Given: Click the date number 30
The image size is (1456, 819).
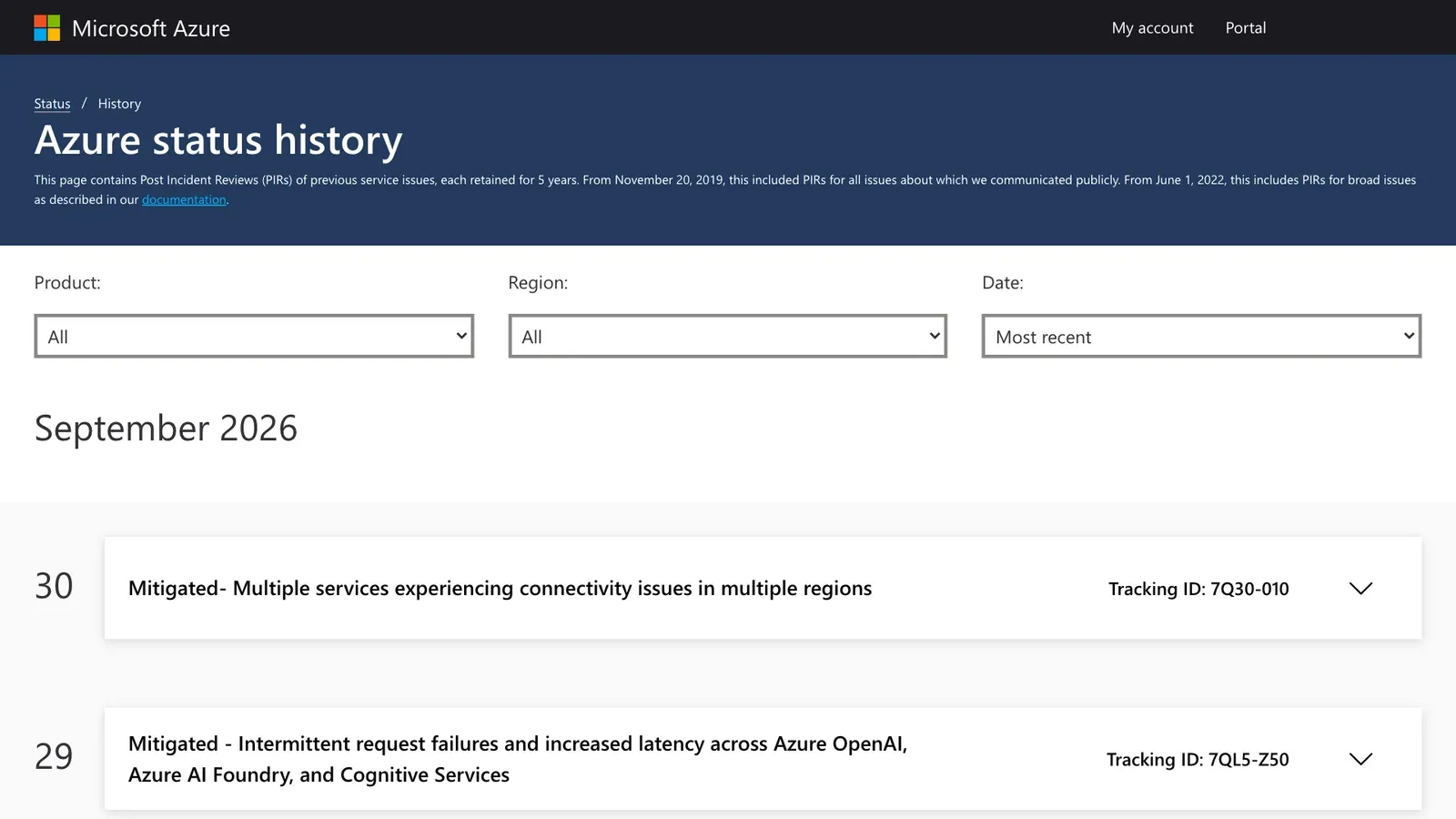Looking at the screenshot, I should (x=54, y=586).
